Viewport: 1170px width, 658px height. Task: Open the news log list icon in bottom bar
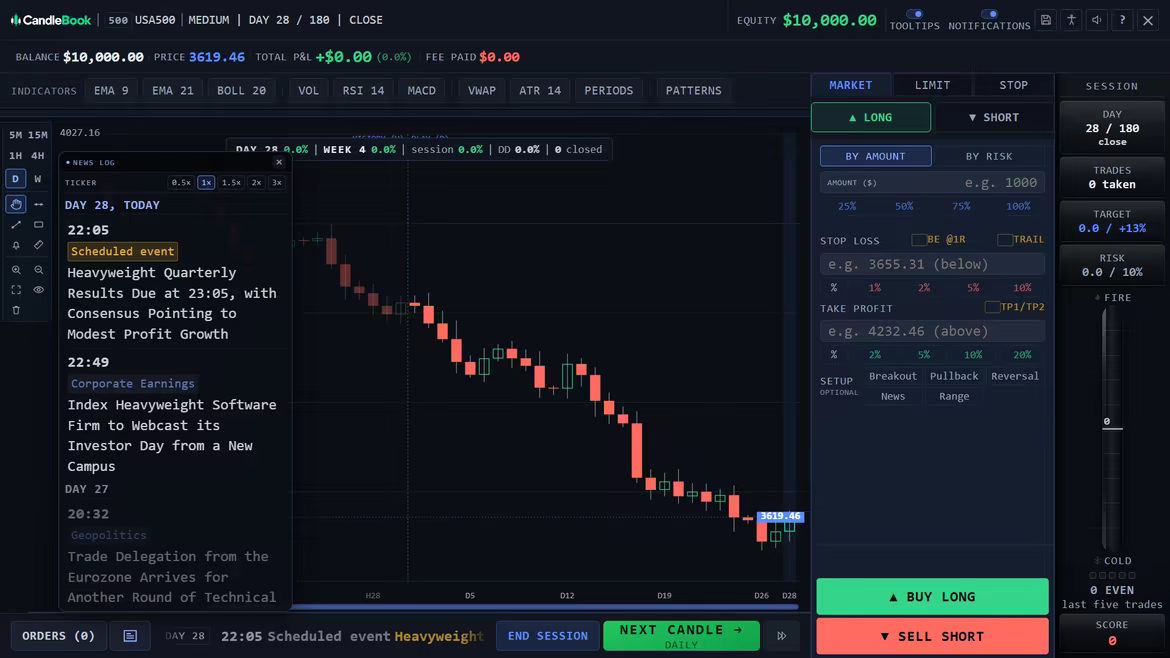coord(130,636)
